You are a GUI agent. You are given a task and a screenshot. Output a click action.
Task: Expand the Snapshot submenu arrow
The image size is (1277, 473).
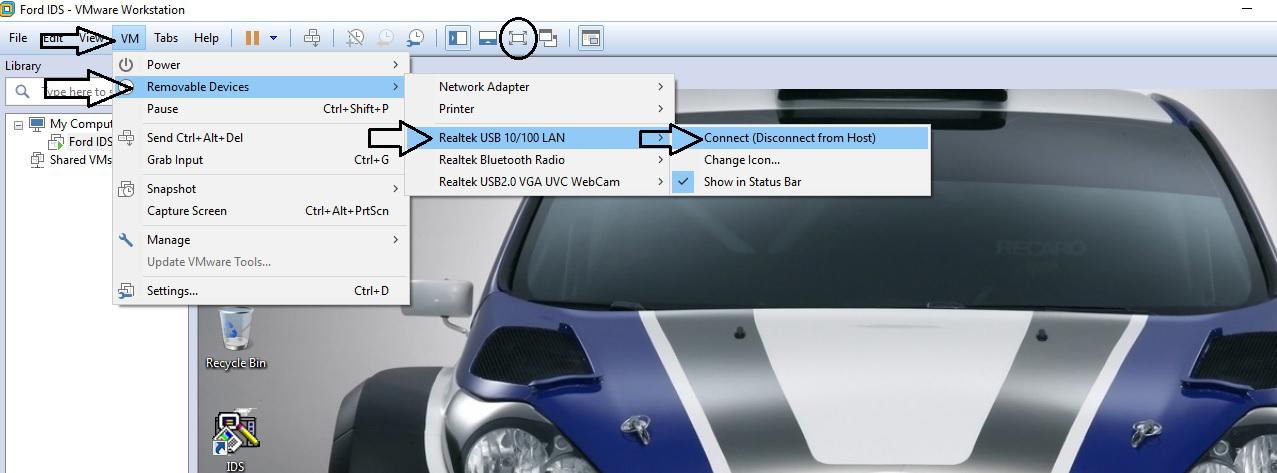coord(395,189)
